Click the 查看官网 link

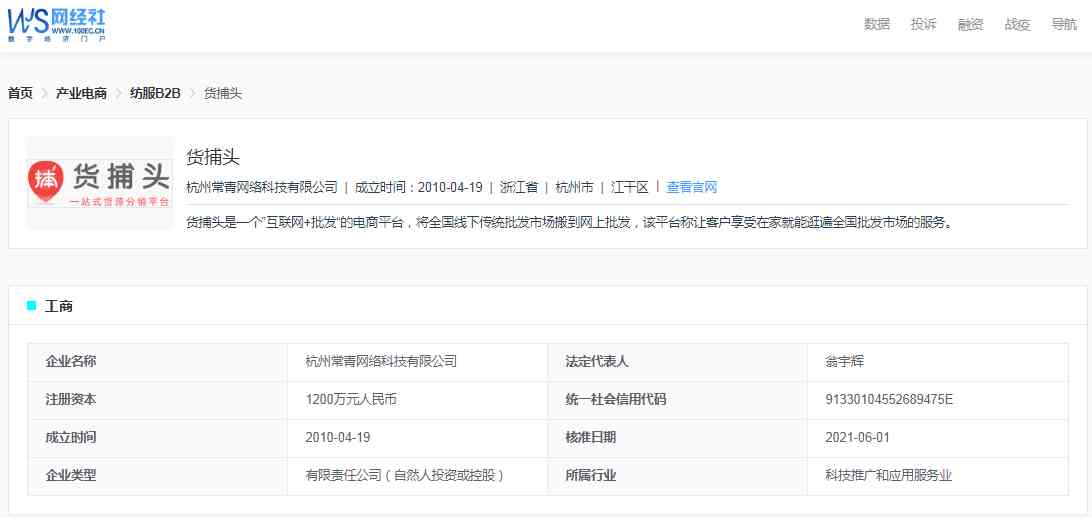coord(691,187)
